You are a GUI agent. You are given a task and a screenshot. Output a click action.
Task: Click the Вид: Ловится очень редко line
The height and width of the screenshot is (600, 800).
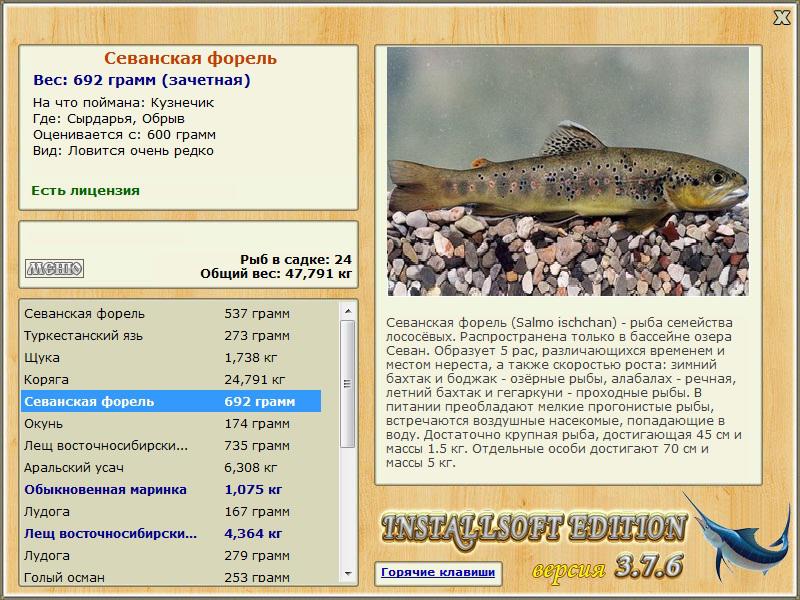123,151
